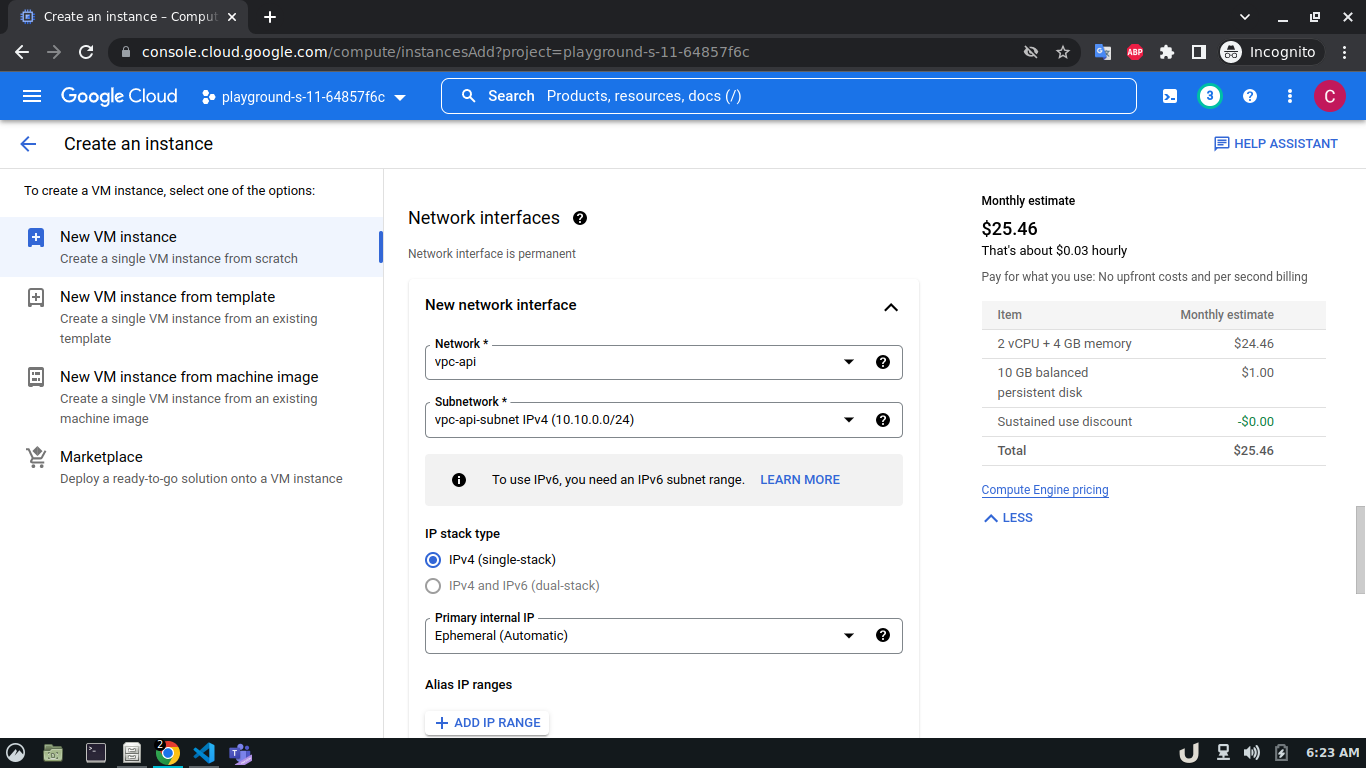
Task: Click the Google Translate extension icon
Action: 1103,52
